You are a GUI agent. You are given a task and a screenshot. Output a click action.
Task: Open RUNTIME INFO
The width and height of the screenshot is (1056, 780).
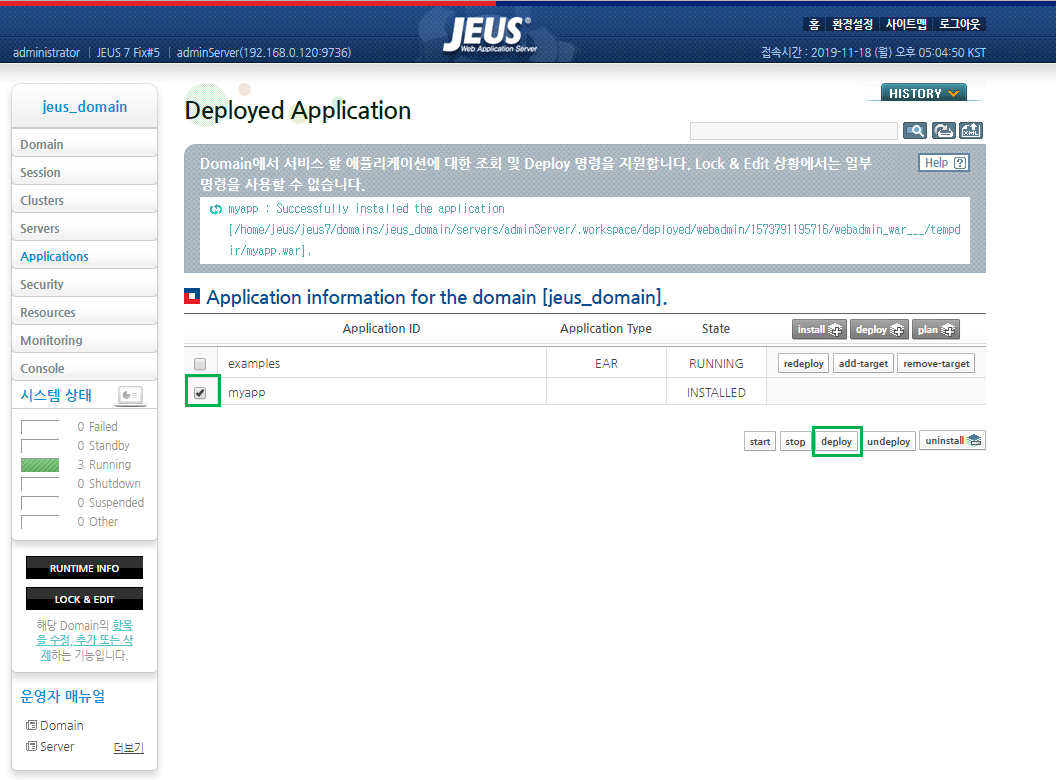pyautogui.click(x=84, y=568)
